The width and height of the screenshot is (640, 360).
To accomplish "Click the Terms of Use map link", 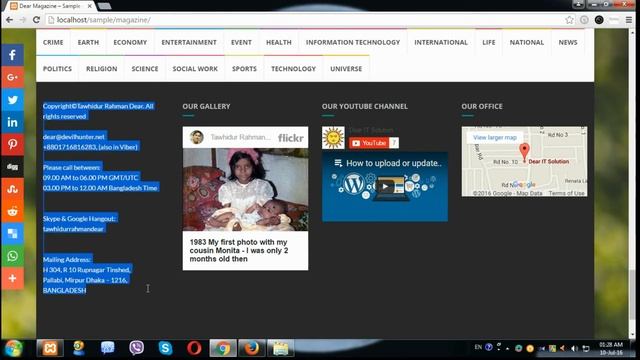I will pos(567,193).
